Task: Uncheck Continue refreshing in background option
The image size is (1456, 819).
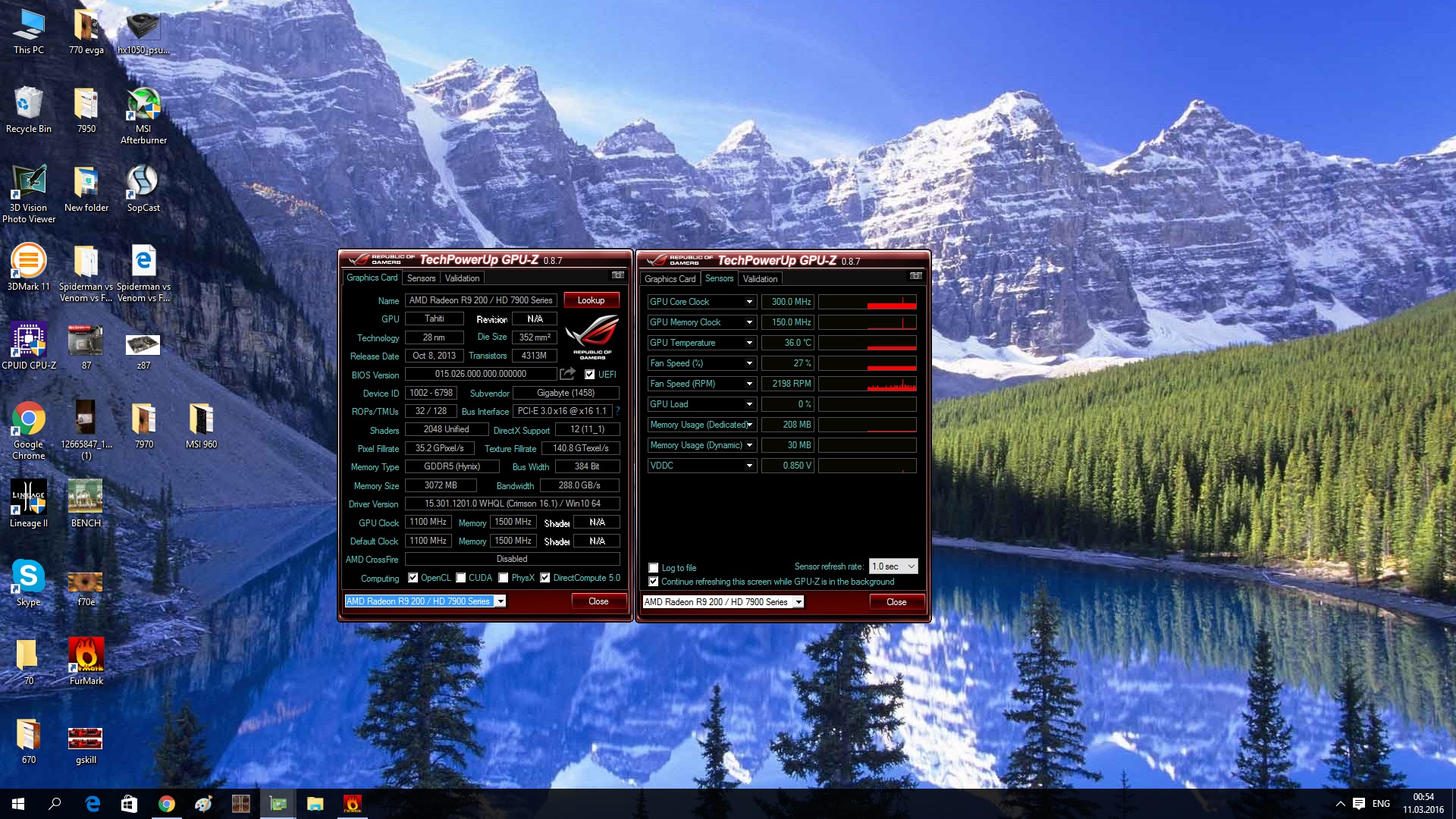Action: tap(654, 582)
